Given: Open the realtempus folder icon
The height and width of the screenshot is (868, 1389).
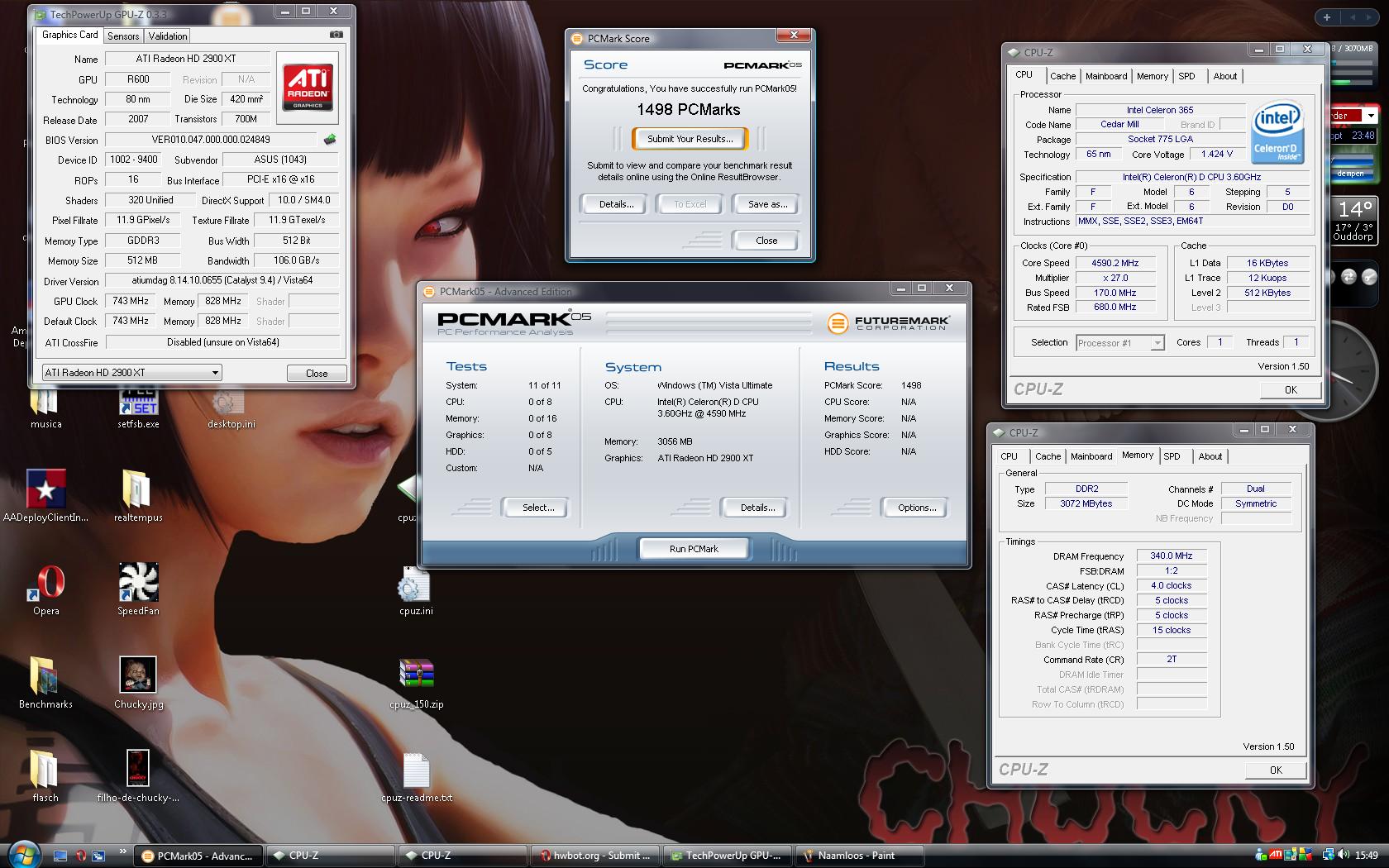Looking at the screenshot, I should [138, 496].
